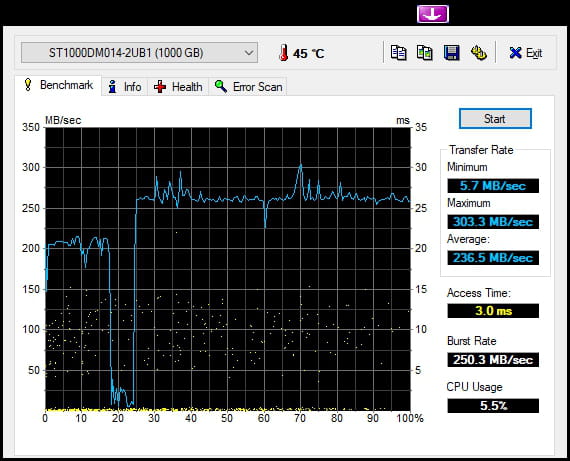Click the blue X Exit icon
This screenshot has height=461, width=570.
pos(515,53)
